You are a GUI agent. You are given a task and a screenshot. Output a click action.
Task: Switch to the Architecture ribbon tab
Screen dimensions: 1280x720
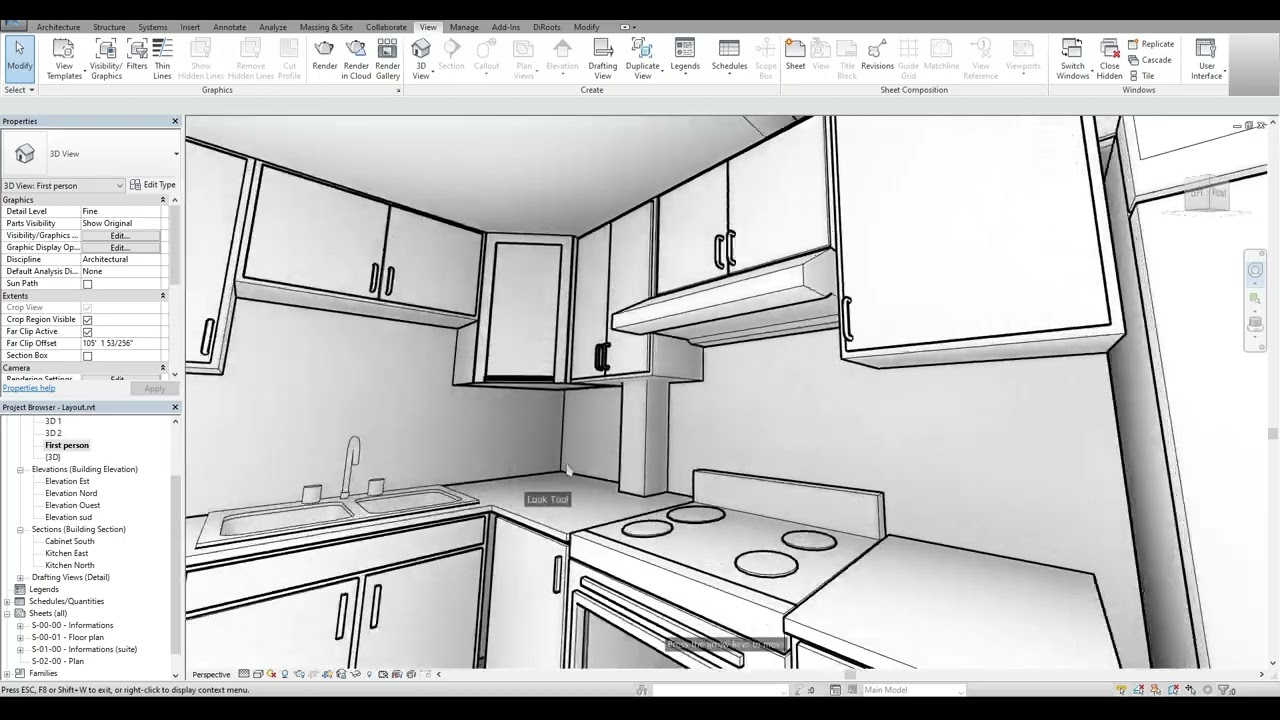[x=58, y=27]
